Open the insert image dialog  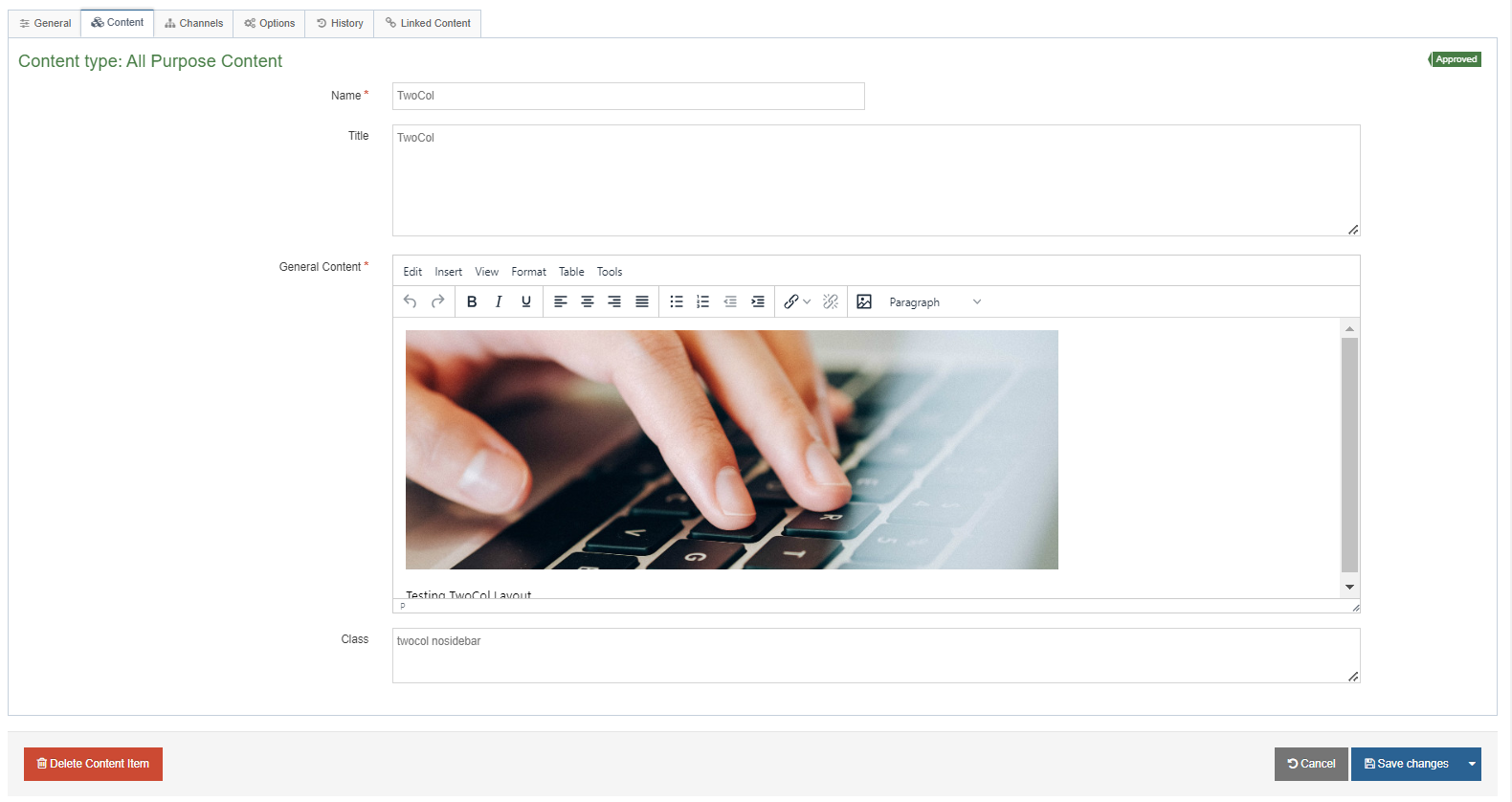[x=864, y=301]
